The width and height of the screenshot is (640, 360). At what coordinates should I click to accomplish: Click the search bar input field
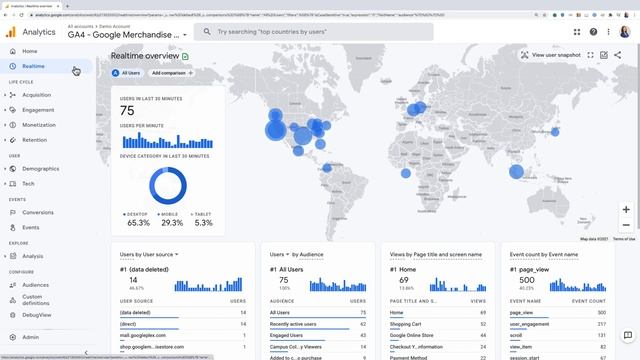point(313,32)
